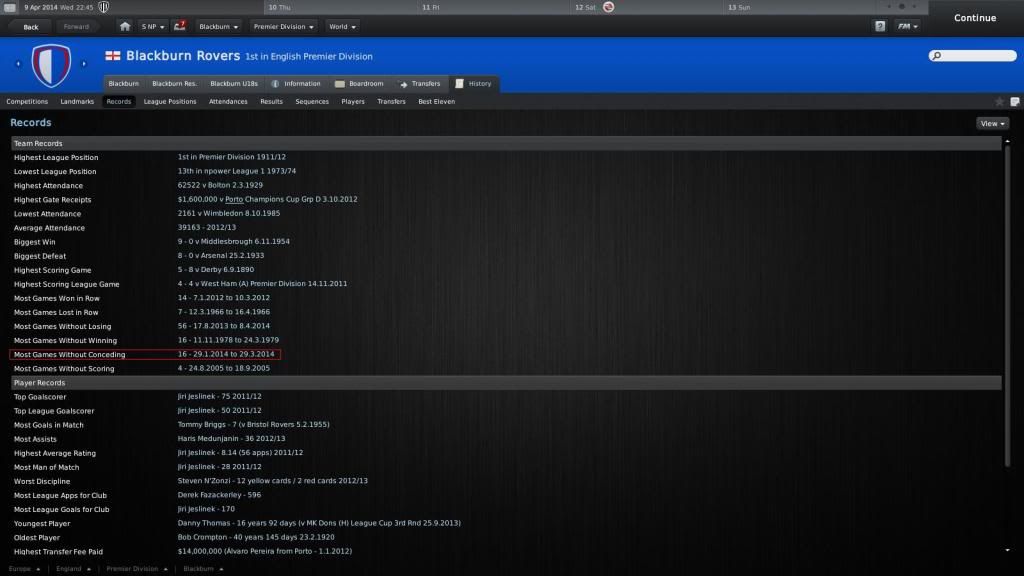Image resolution: width=1024 pixels, height=576 pixels.
Task: Open the Players history section
Action: tap(353, 102)
